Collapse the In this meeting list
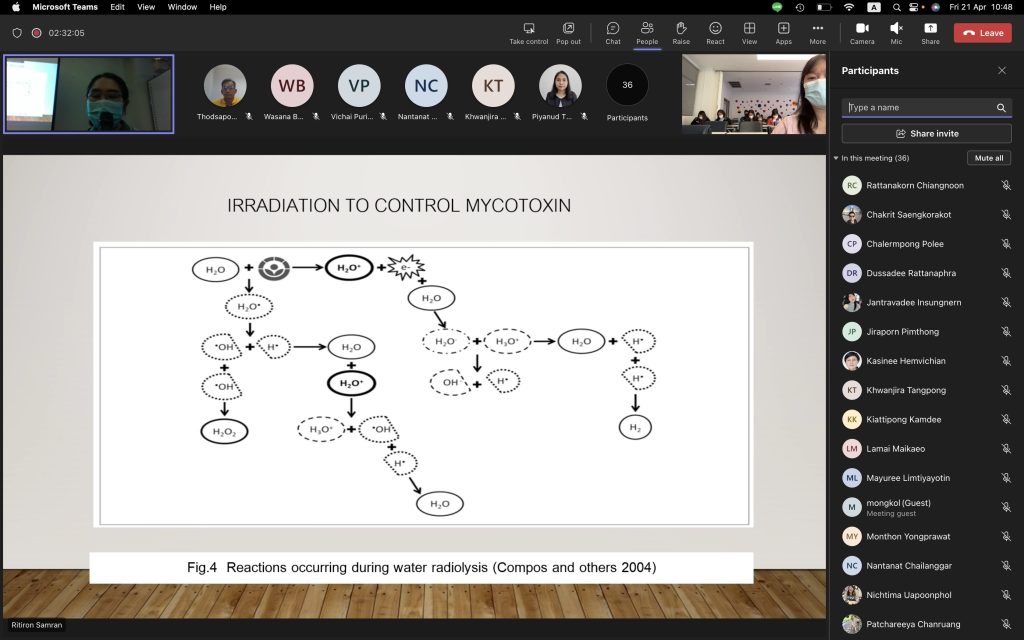Viewport: 1024px width, 640px height. pos(836,158)
